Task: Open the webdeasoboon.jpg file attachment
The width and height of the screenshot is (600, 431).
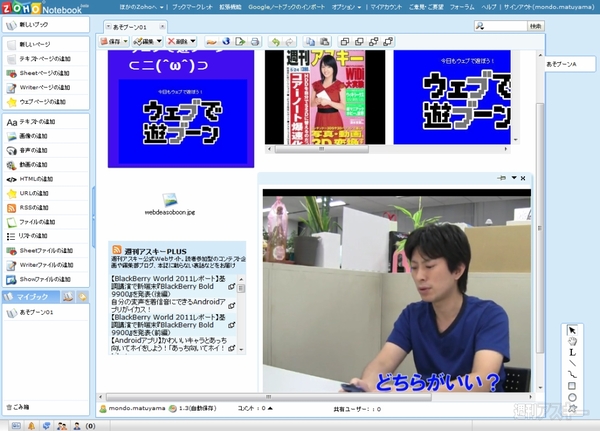Action: click(x=170, y=204)
